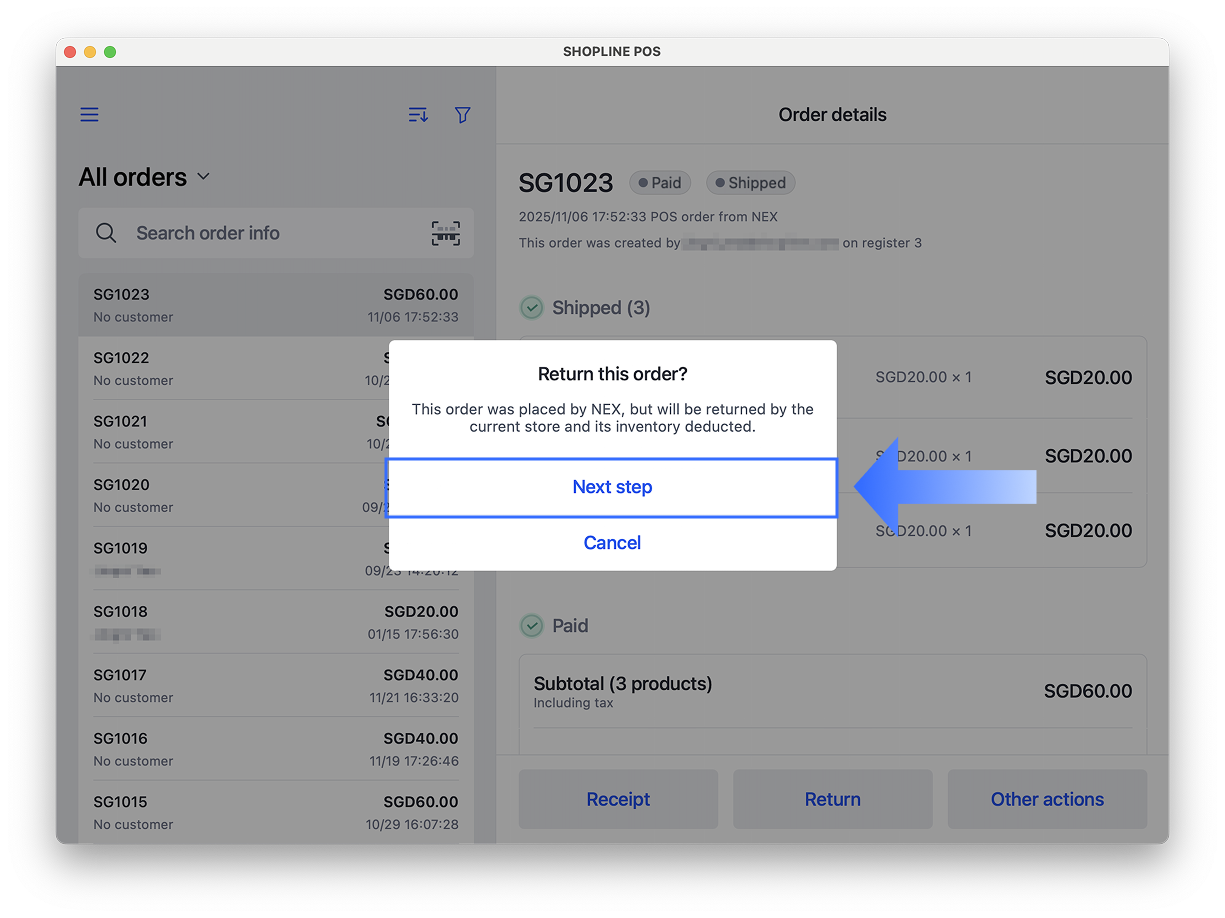Click the sort orders icon
The height and width of the screenshot is (918, 1225).
[x=418, y=115]
